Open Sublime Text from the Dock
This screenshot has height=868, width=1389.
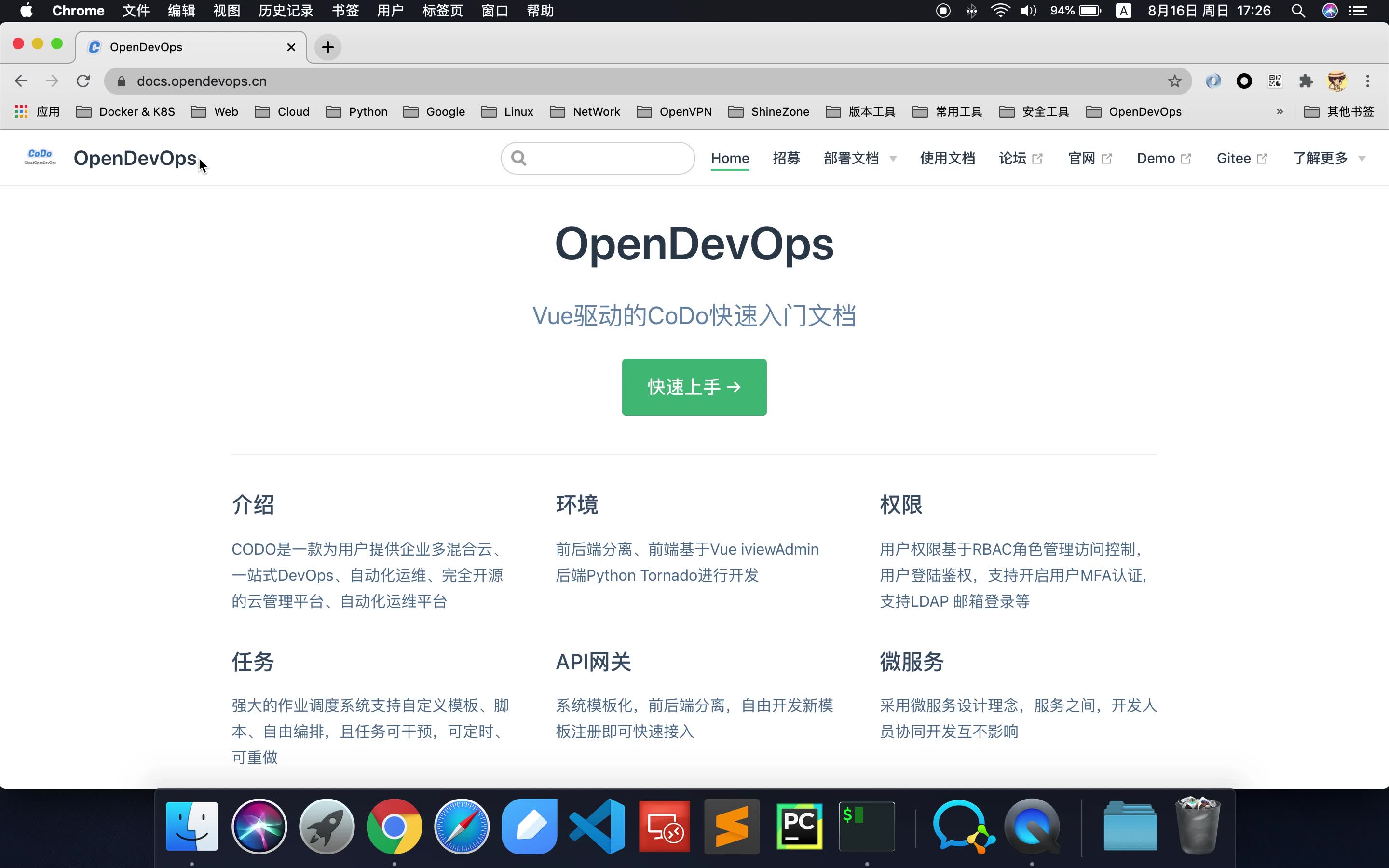[x=732, y=826]
